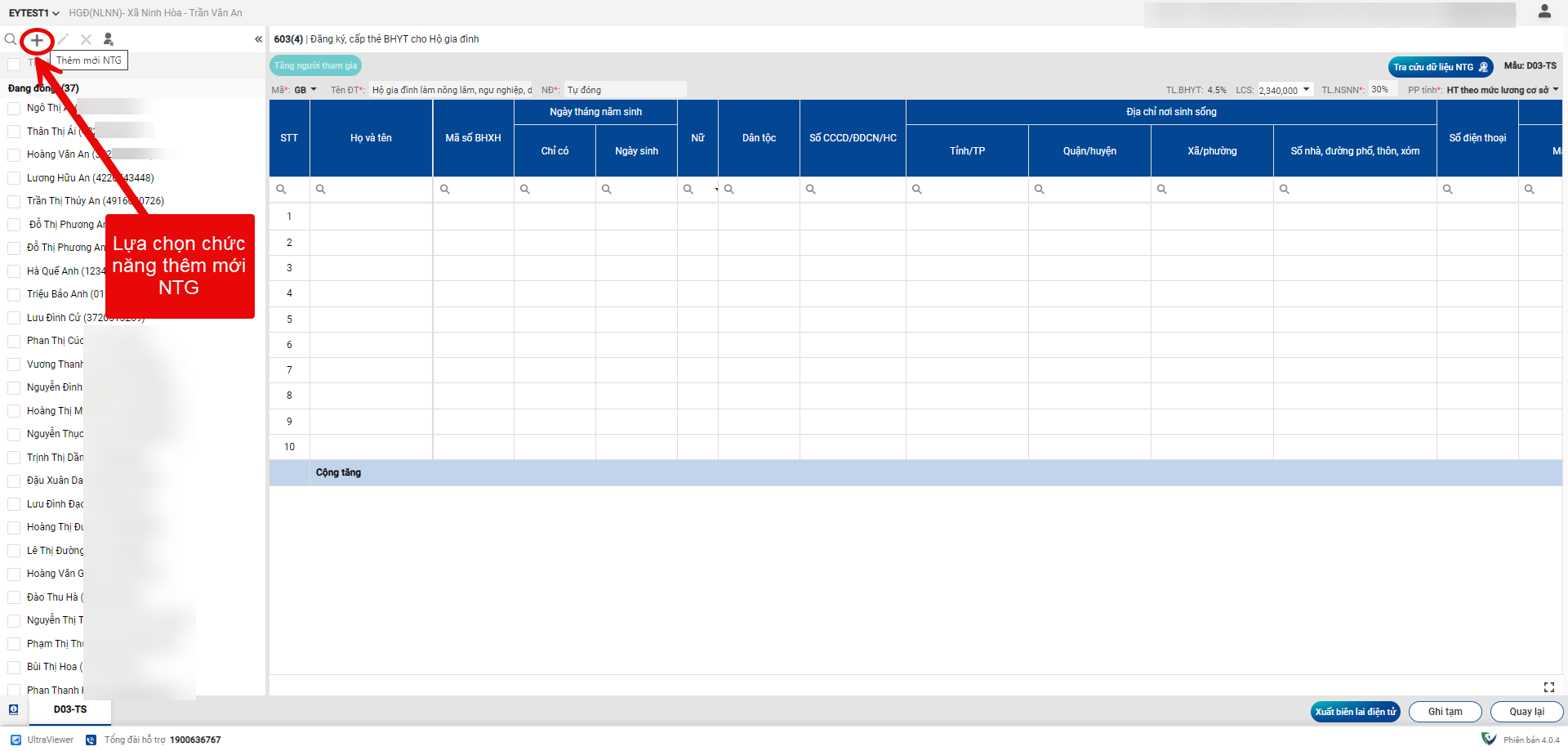Viewport: 1568px width, 751px height.
Task: Click the support hotline phone icon
Action: pyautogui.click(x=91, y=740)
